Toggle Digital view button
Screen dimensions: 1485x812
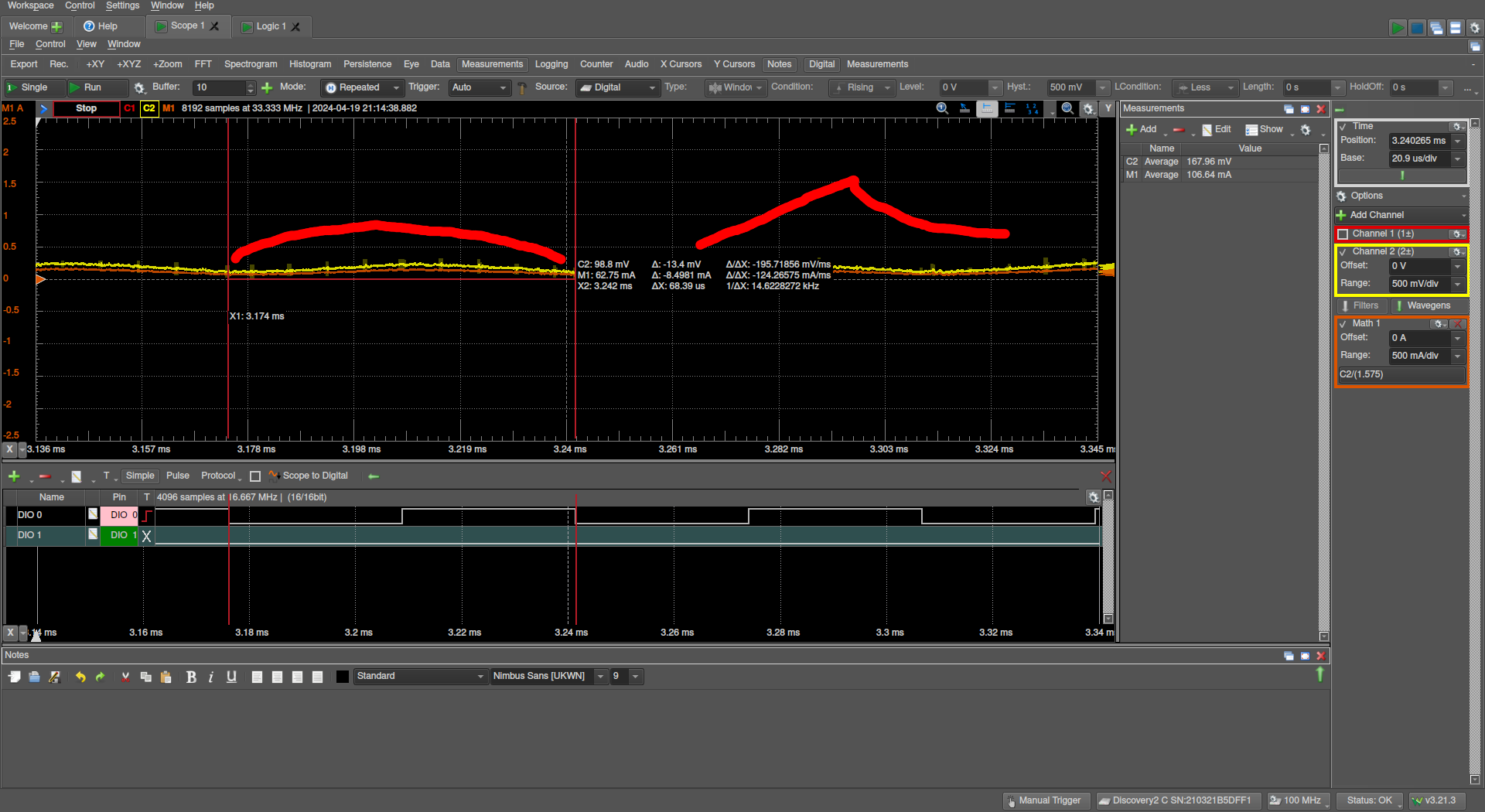821,64
